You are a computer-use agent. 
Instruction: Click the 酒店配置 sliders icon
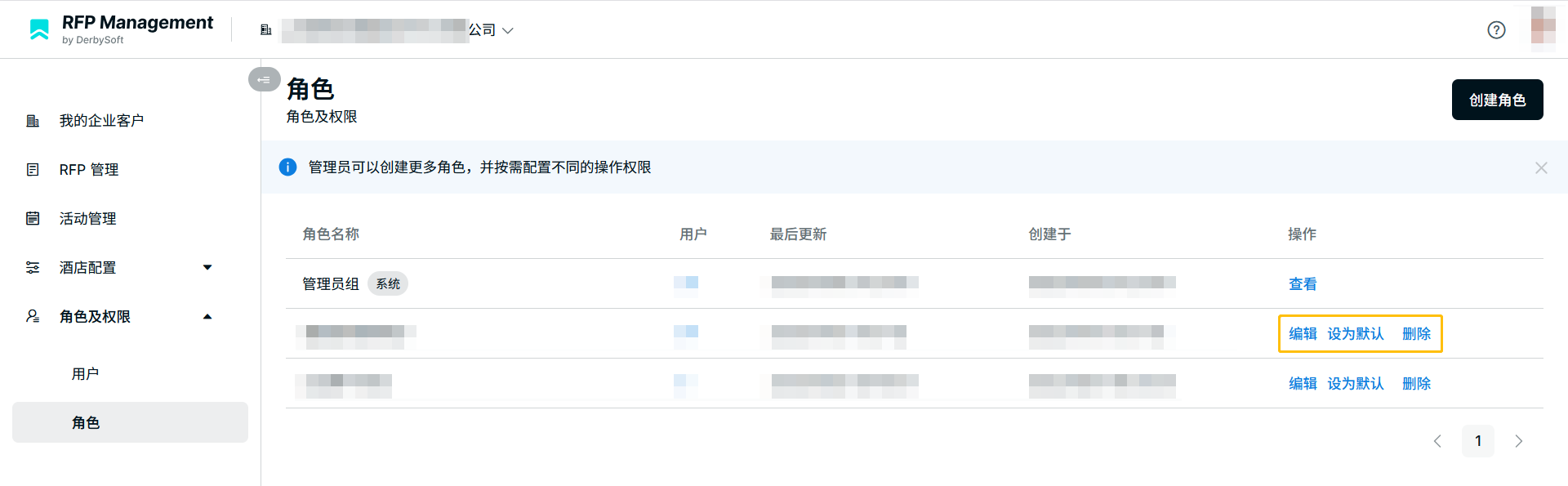point(33,267)
